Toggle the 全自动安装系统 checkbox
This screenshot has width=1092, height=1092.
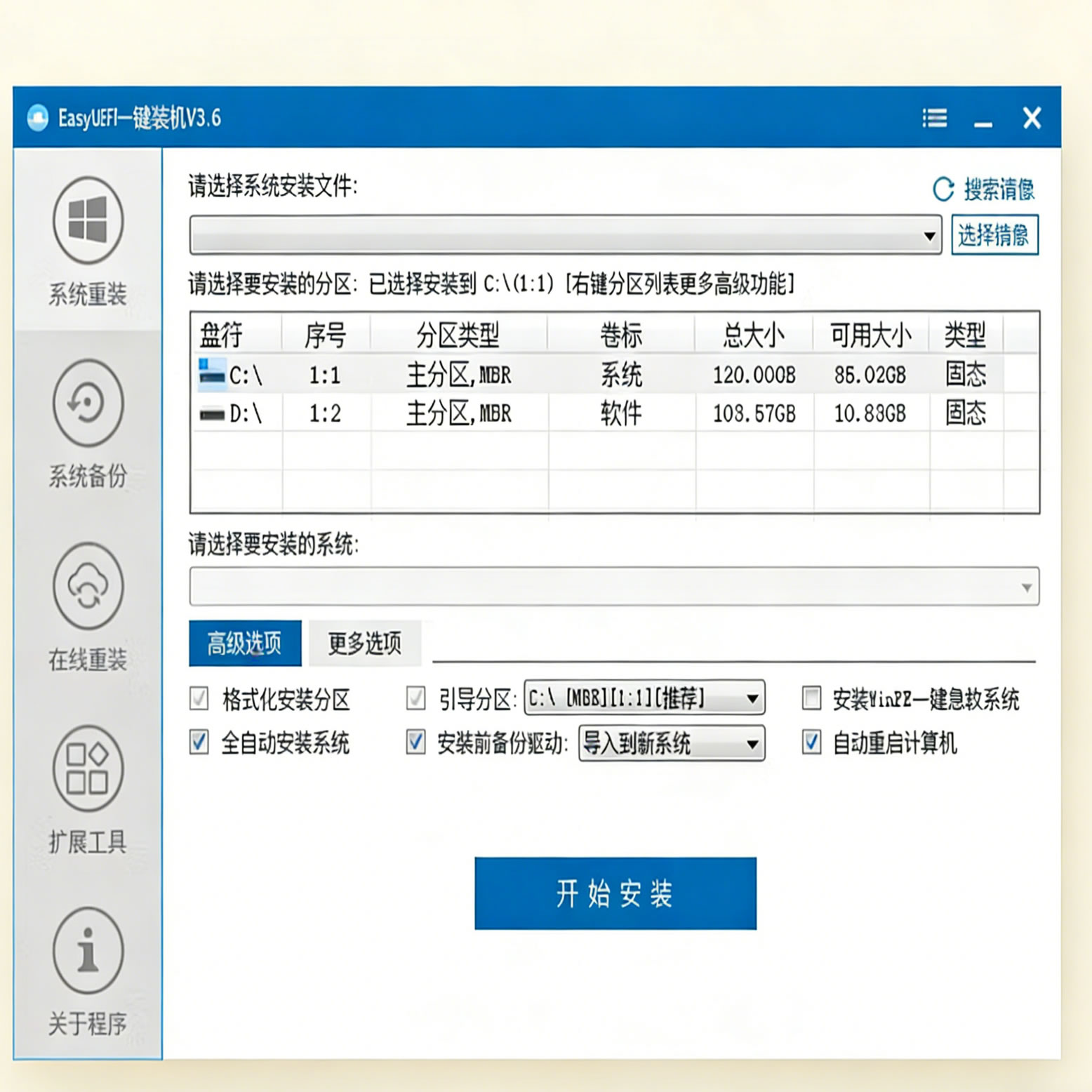tap(199, 742)
